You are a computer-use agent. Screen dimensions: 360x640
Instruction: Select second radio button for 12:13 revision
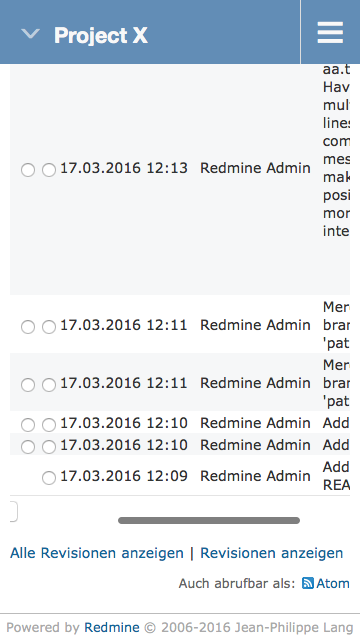(49, 170)
